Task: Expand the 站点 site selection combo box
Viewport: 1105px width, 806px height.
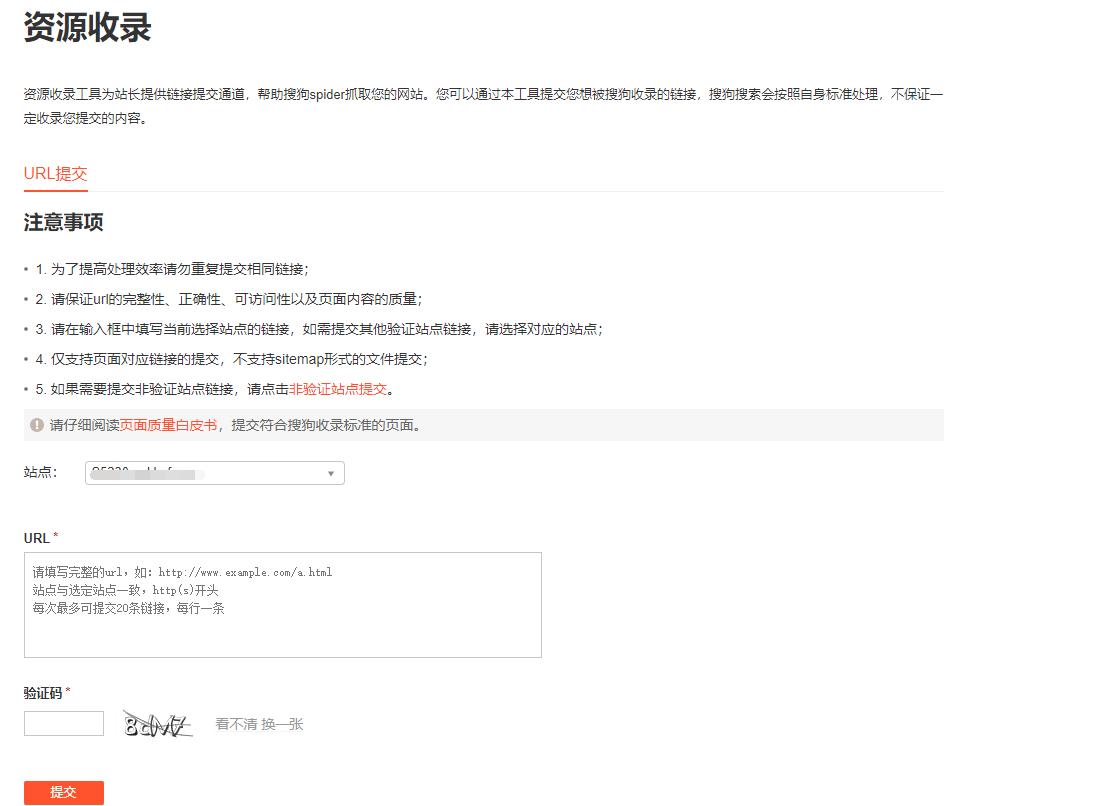Action: click(215, 473)
